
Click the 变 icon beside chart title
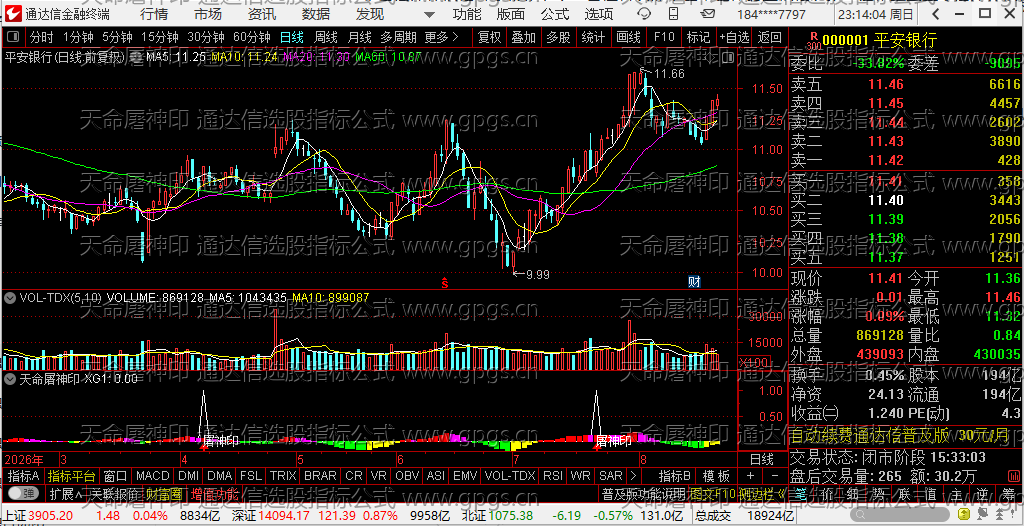(x=135, y=58)
